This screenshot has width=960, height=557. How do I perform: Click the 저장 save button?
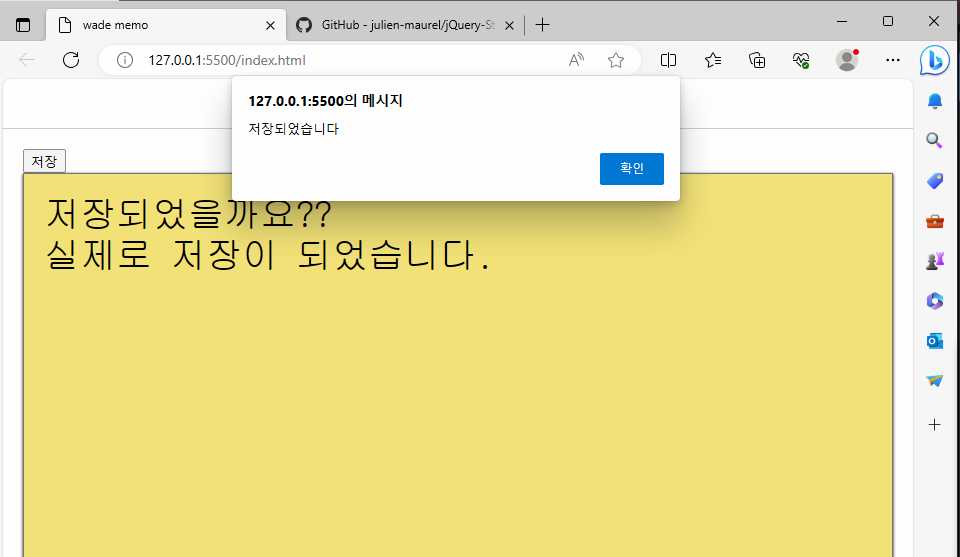click(44, 161)
